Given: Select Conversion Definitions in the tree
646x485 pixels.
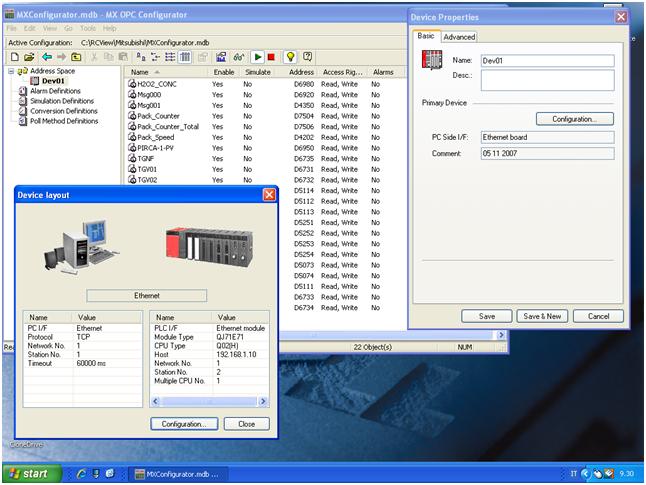Looking at the screenshot, I should (64, 111).
